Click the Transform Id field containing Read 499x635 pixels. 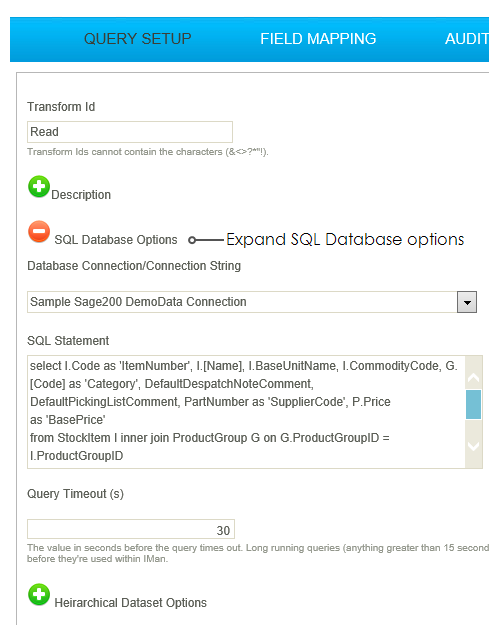tap(130, 132)
